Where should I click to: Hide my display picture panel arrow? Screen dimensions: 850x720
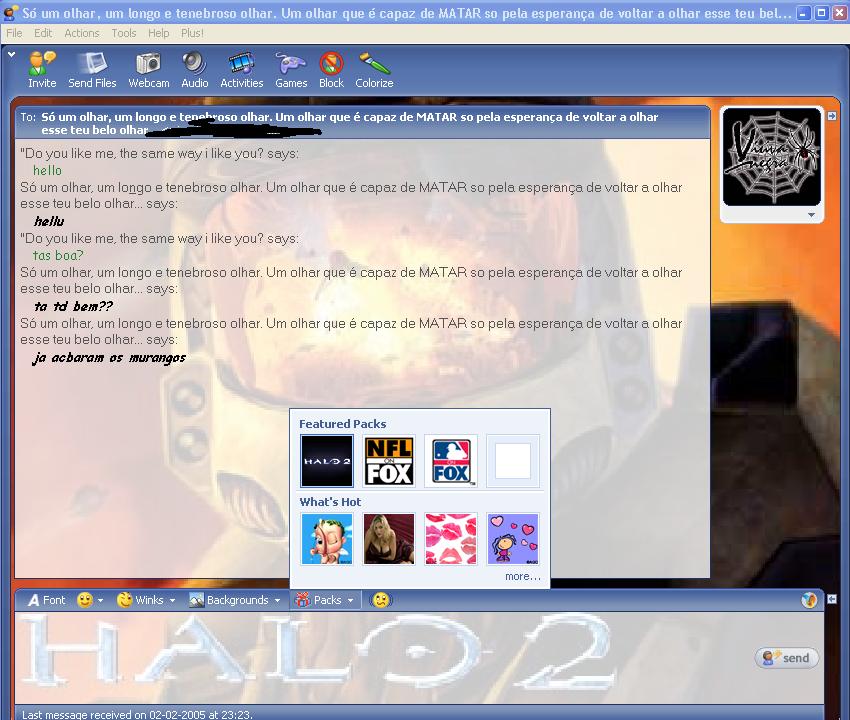click(832, 599)
